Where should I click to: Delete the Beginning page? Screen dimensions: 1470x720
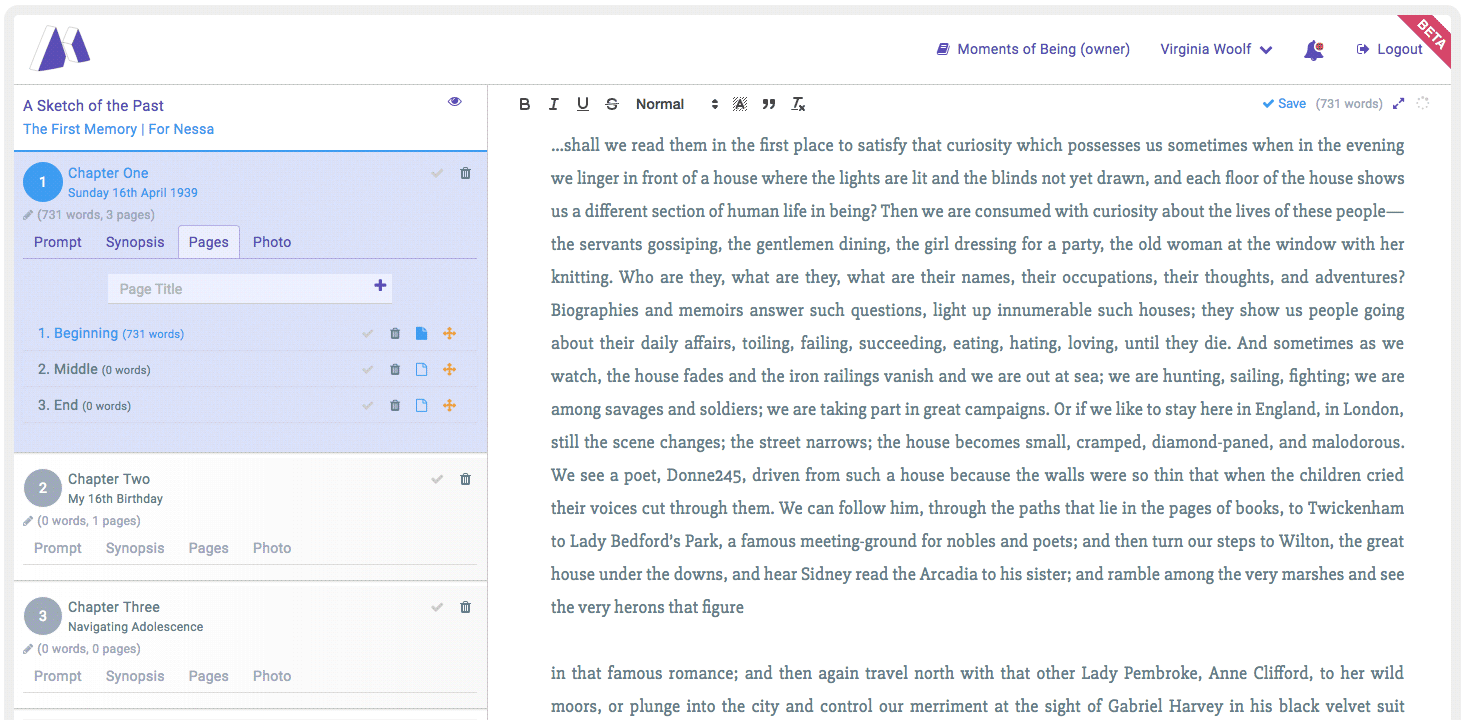click(x=395, y=334)
